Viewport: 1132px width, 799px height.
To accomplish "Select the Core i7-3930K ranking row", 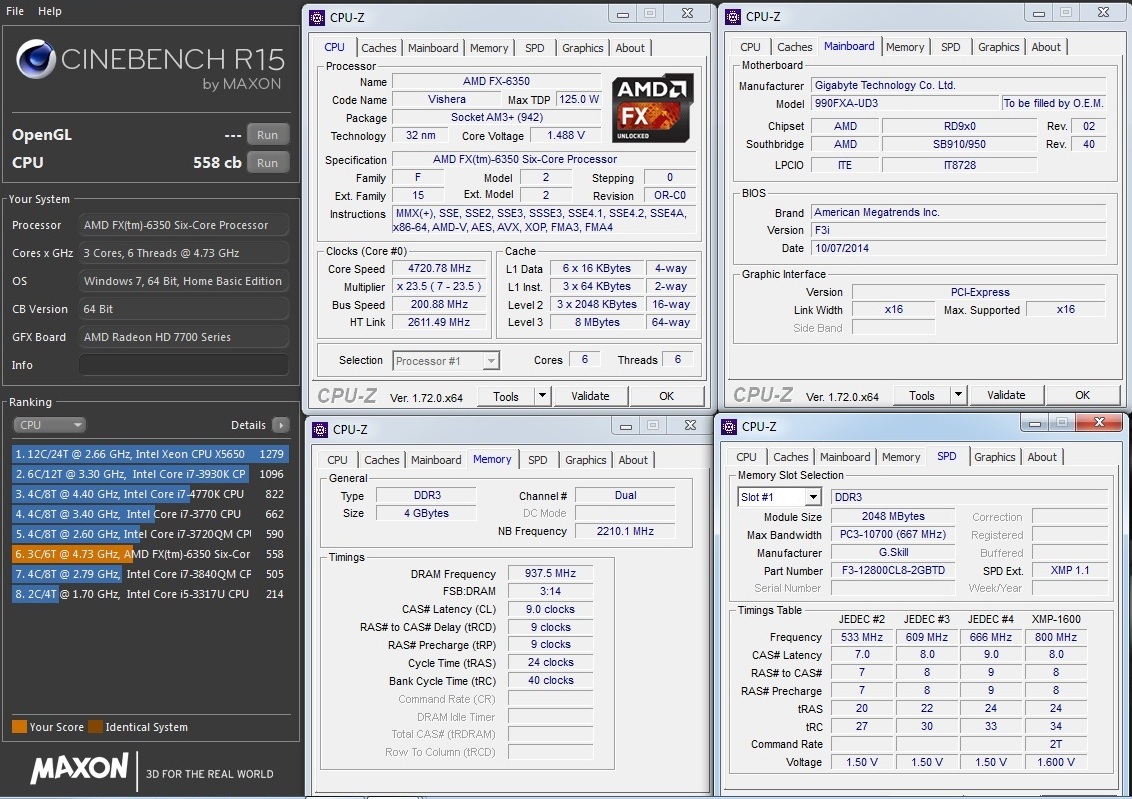I will [x=150, y=474].
